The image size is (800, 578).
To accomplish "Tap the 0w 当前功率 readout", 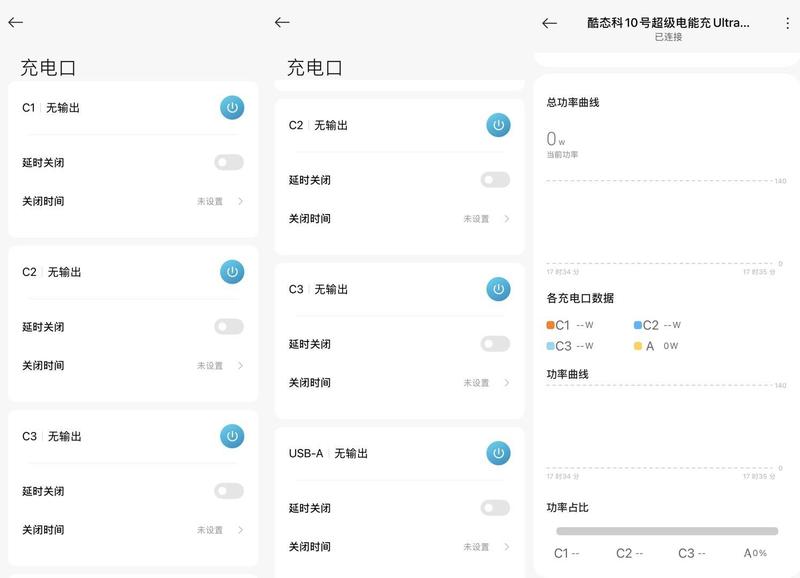I will coord(562,144).
